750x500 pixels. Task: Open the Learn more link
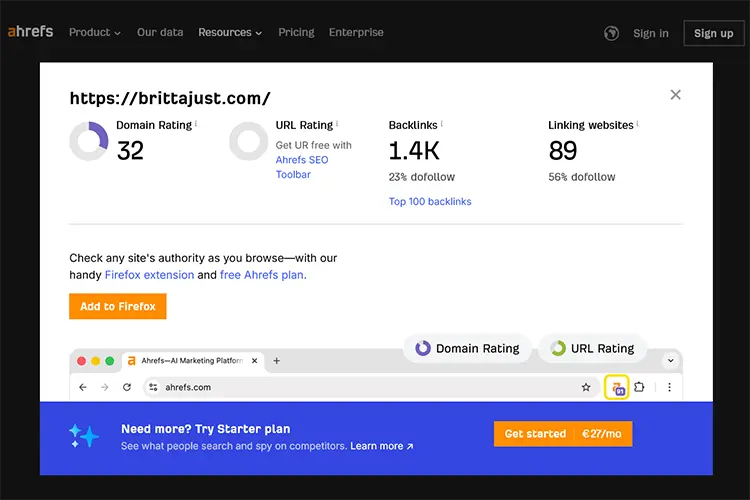tap(381, 446)
